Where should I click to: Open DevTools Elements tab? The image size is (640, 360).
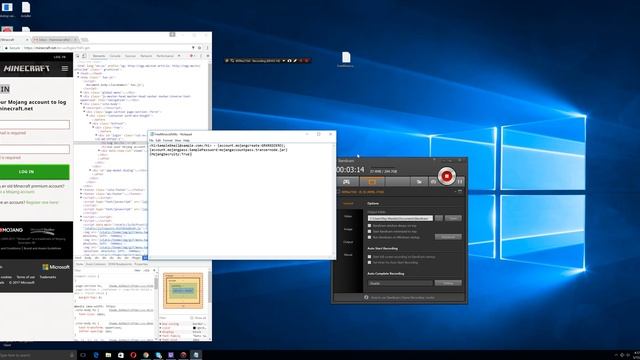click(99, 56)
